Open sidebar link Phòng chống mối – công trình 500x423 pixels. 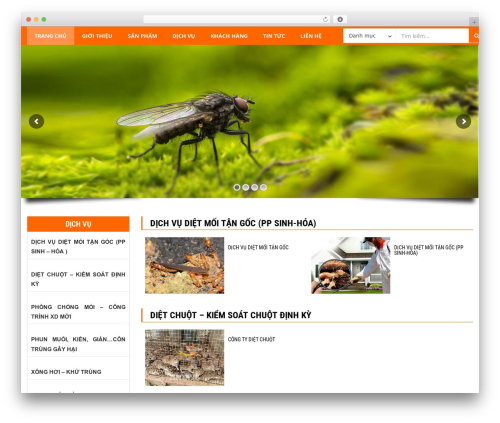78,311
